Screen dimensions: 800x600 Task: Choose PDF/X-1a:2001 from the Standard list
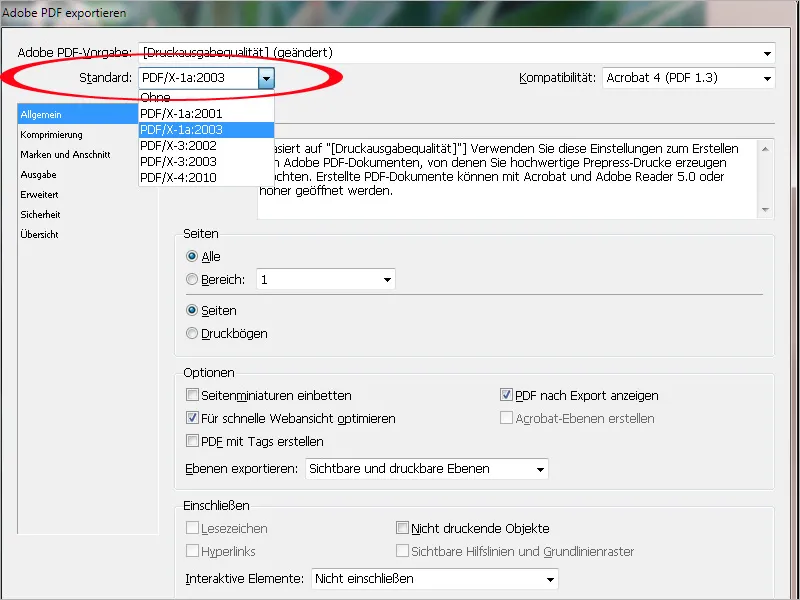coord(206,113)
